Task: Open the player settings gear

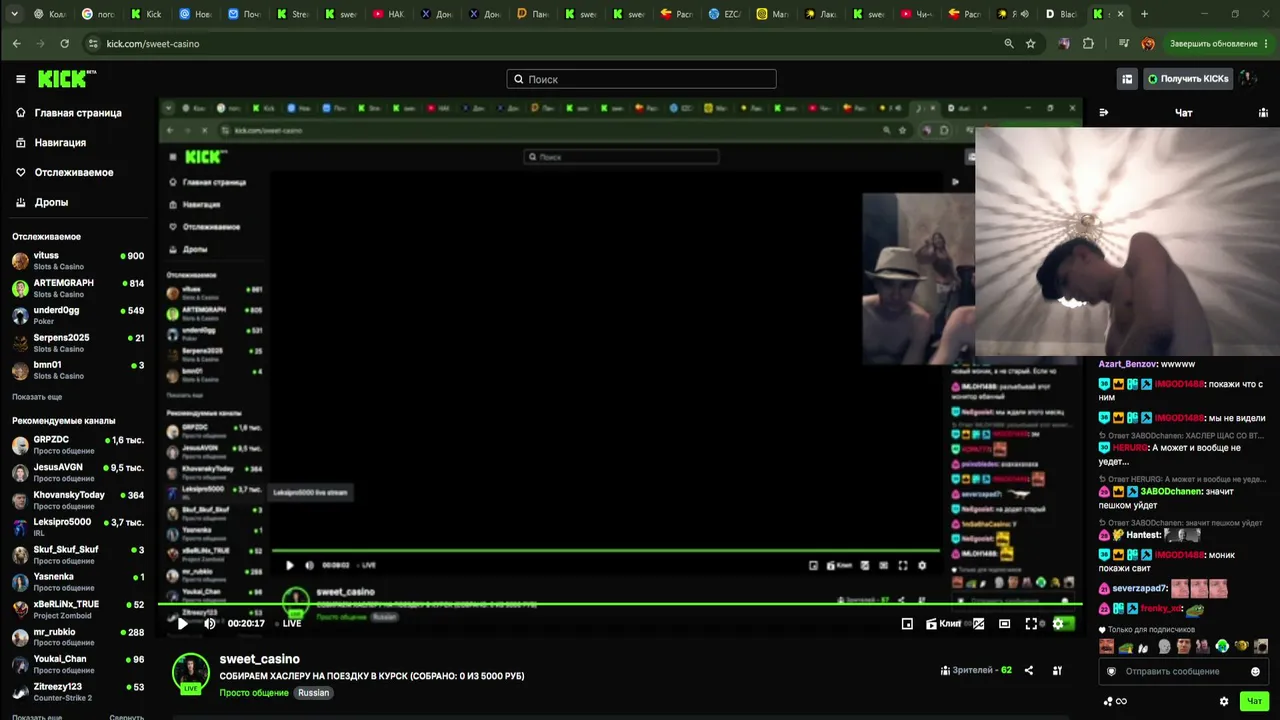Action: pos(1058,623)
